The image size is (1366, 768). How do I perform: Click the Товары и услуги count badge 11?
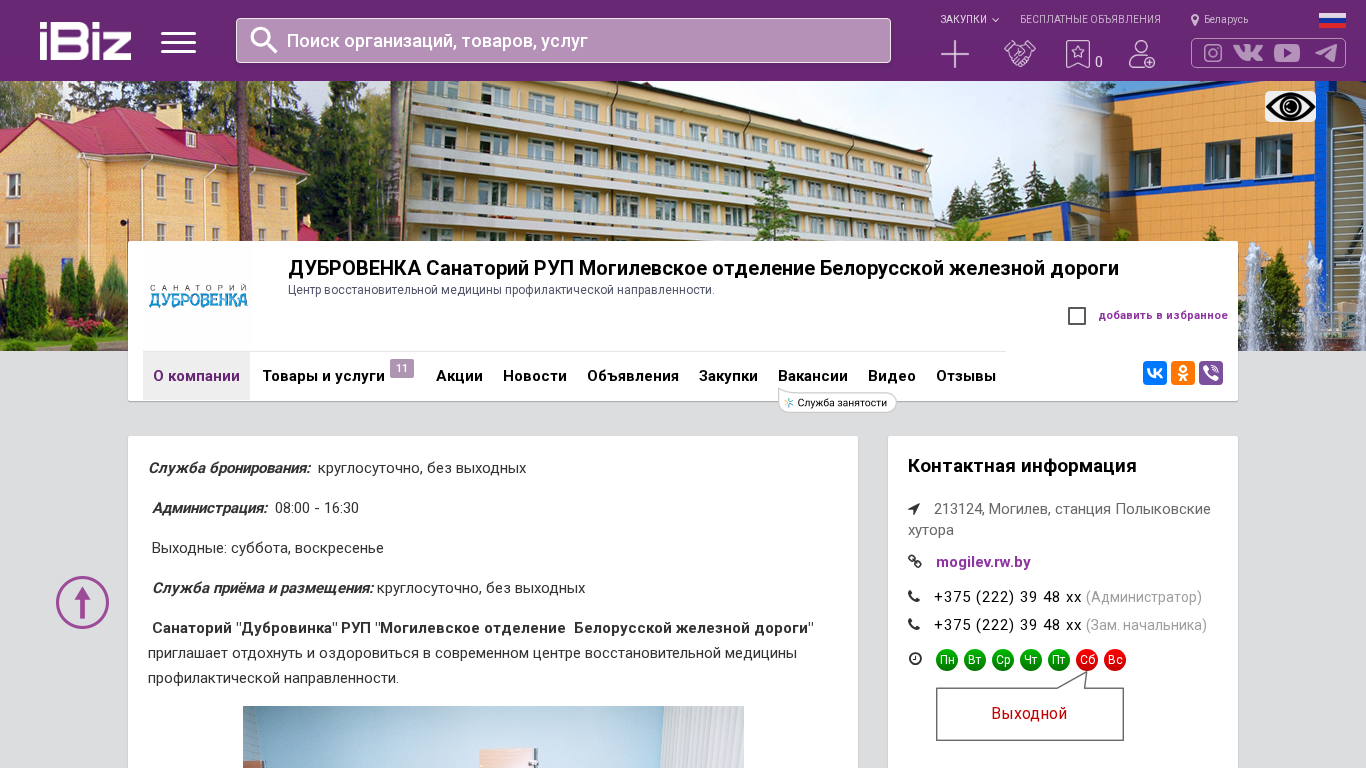click(x=402, y=369)
